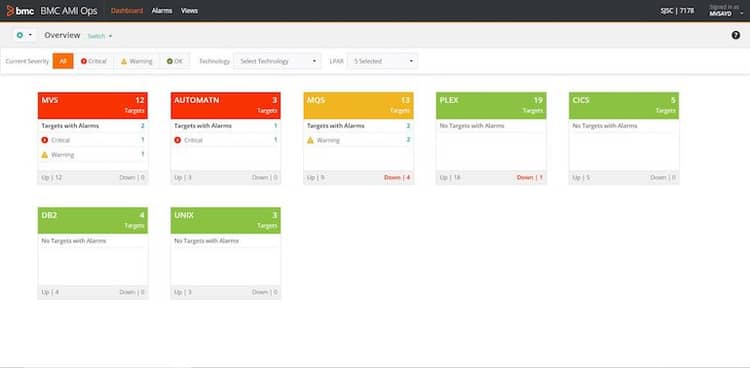Click Down | 0 in UNIX card
This screenshot has width=750, height=368.
point(265,292)
